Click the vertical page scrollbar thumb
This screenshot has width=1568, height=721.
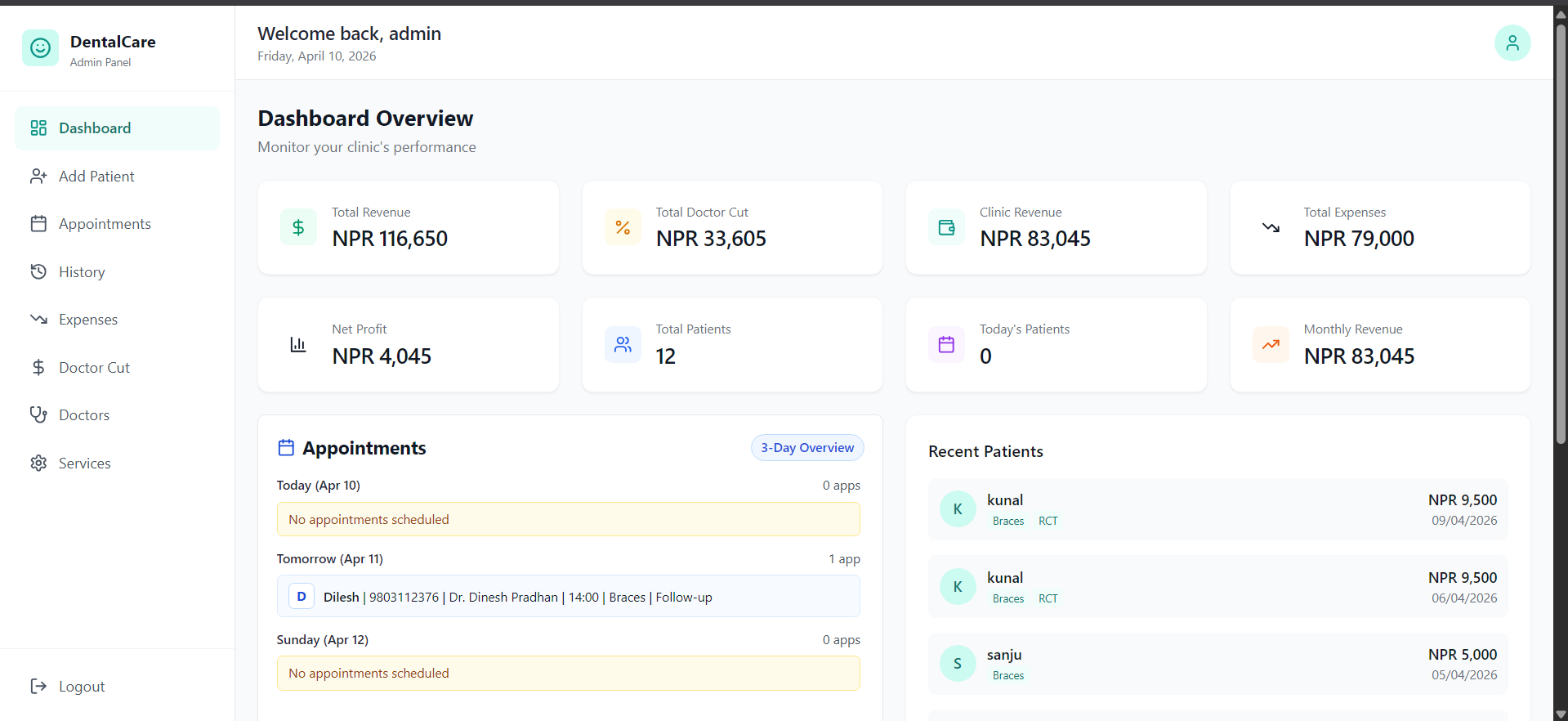click(x=1561, y=234)
